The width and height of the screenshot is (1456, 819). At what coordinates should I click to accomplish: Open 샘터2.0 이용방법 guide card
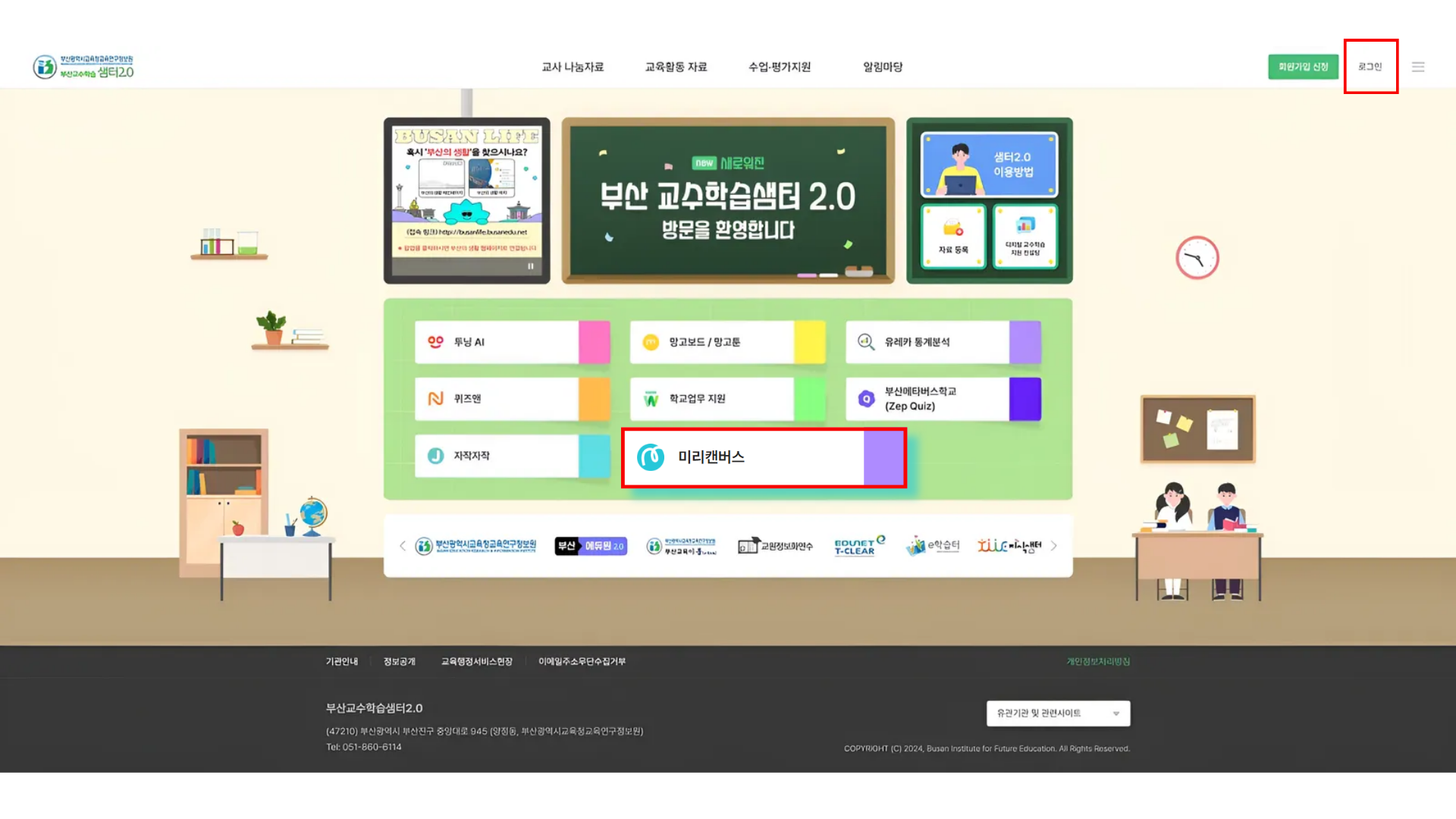coord(989,165)
